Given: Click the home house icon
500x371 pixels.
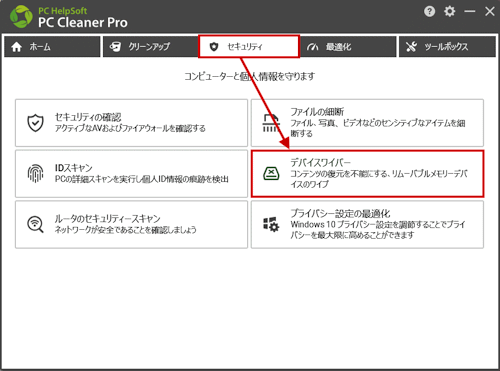Looking at the screenshot, I should pos(16,47).
